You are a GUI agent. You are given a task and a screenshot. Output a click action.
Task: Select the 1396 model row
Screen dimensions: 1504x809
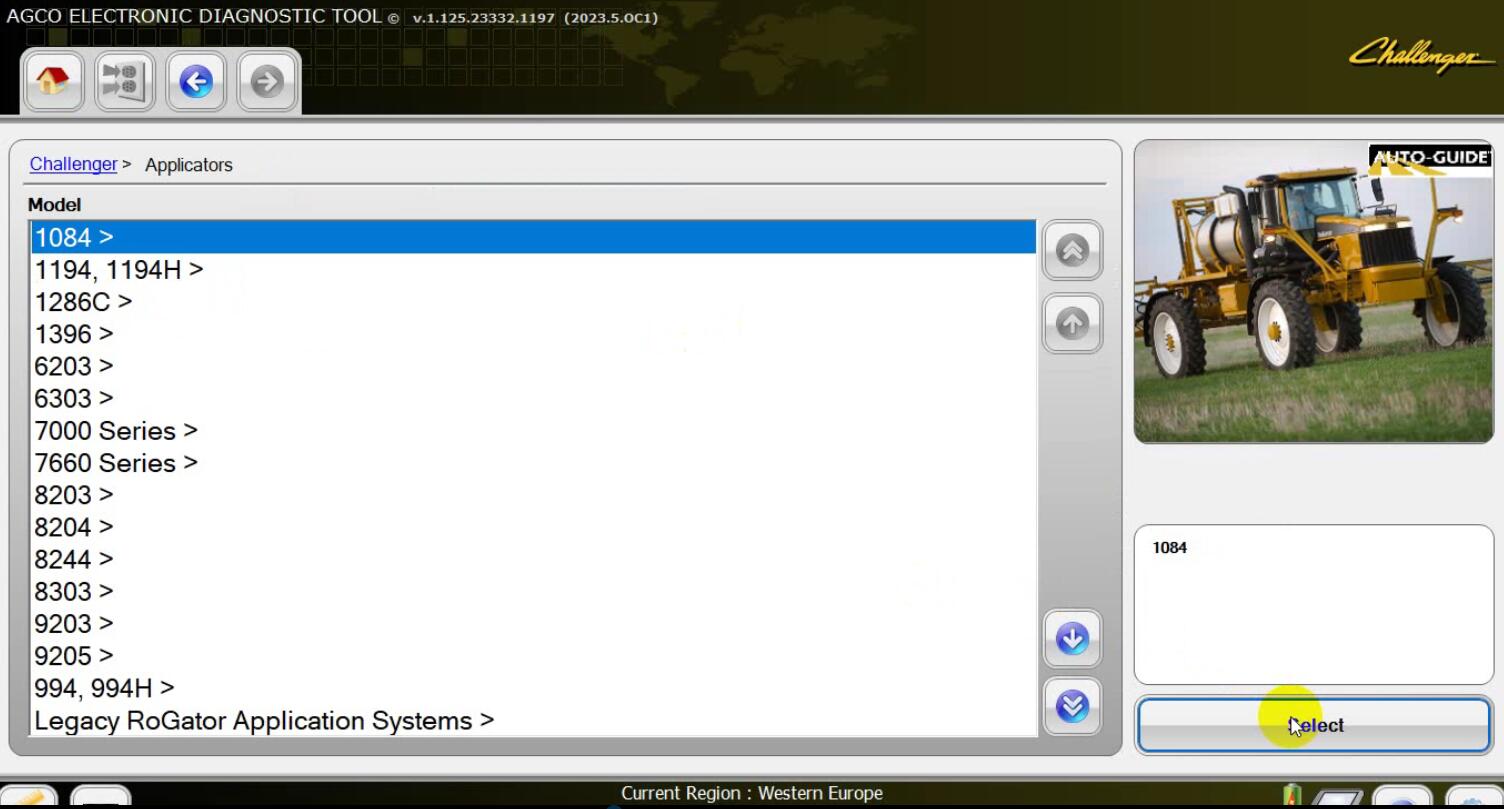533,334
